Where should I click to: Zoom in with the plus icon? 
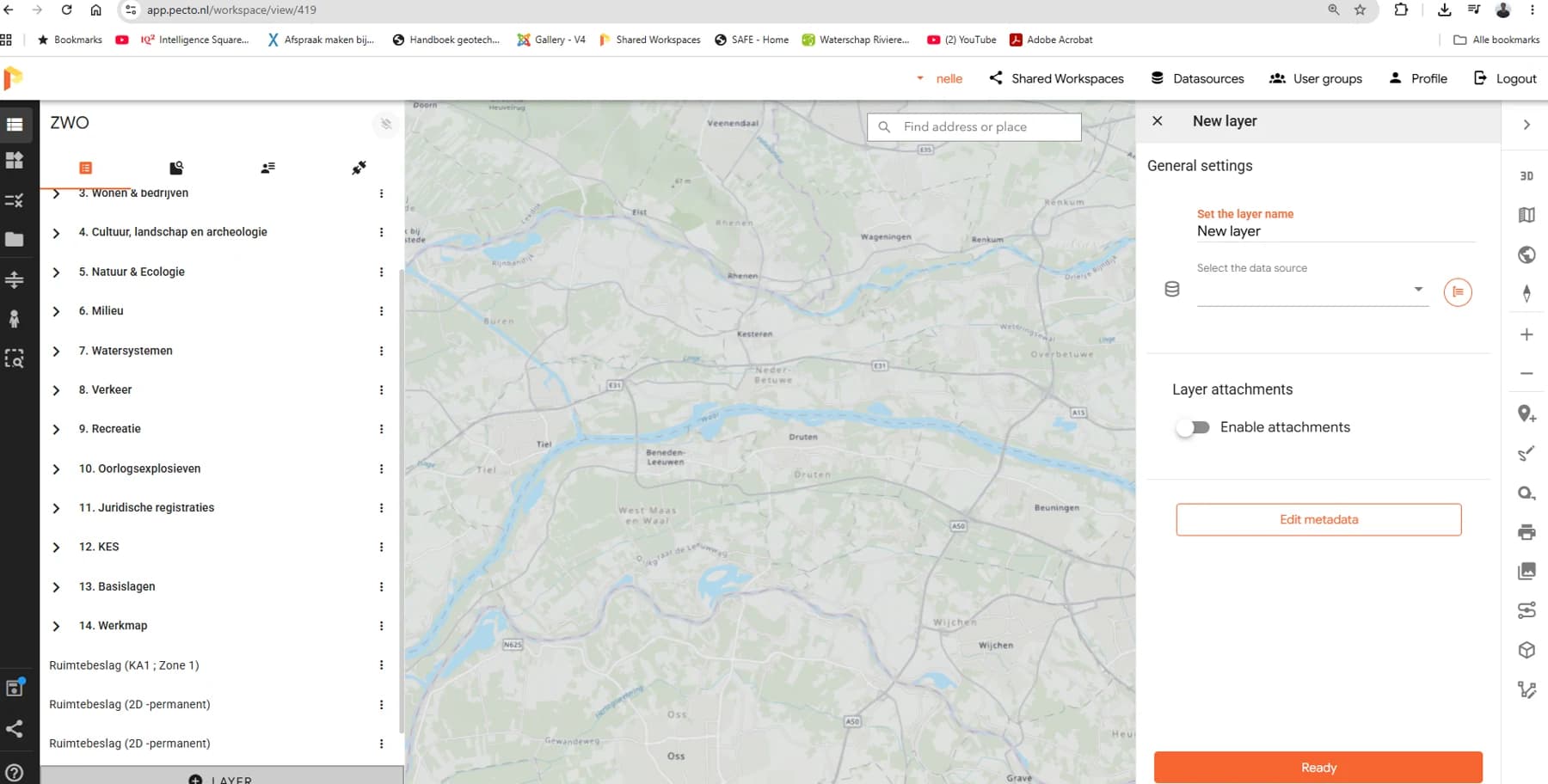(x=1526, y=334)
